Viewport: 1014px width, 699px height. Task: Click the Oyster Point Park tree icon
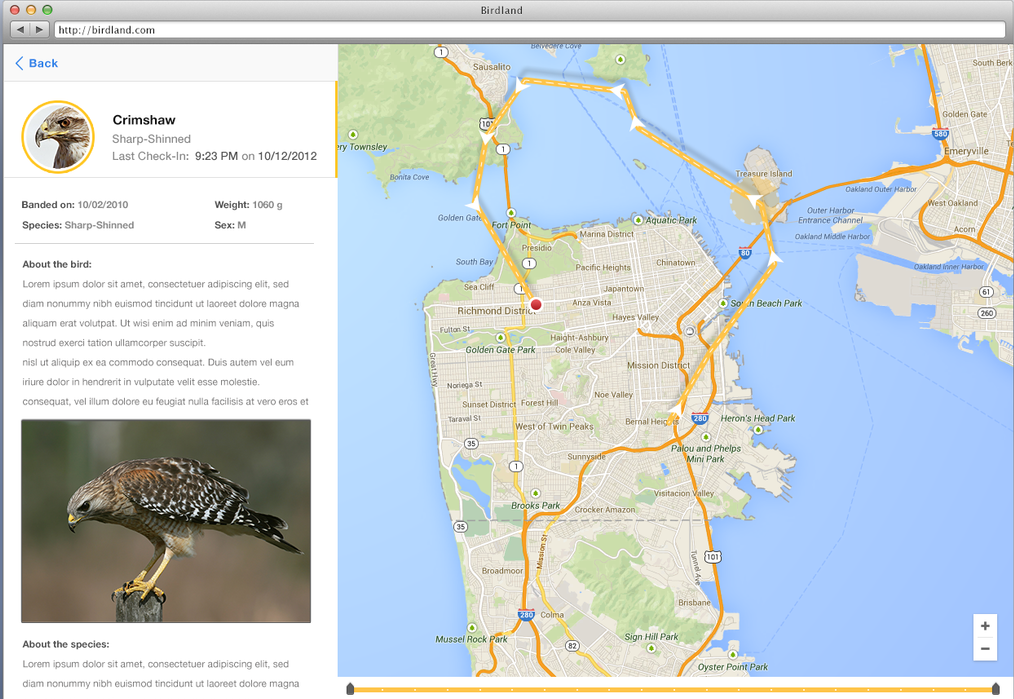click(733, 654)
